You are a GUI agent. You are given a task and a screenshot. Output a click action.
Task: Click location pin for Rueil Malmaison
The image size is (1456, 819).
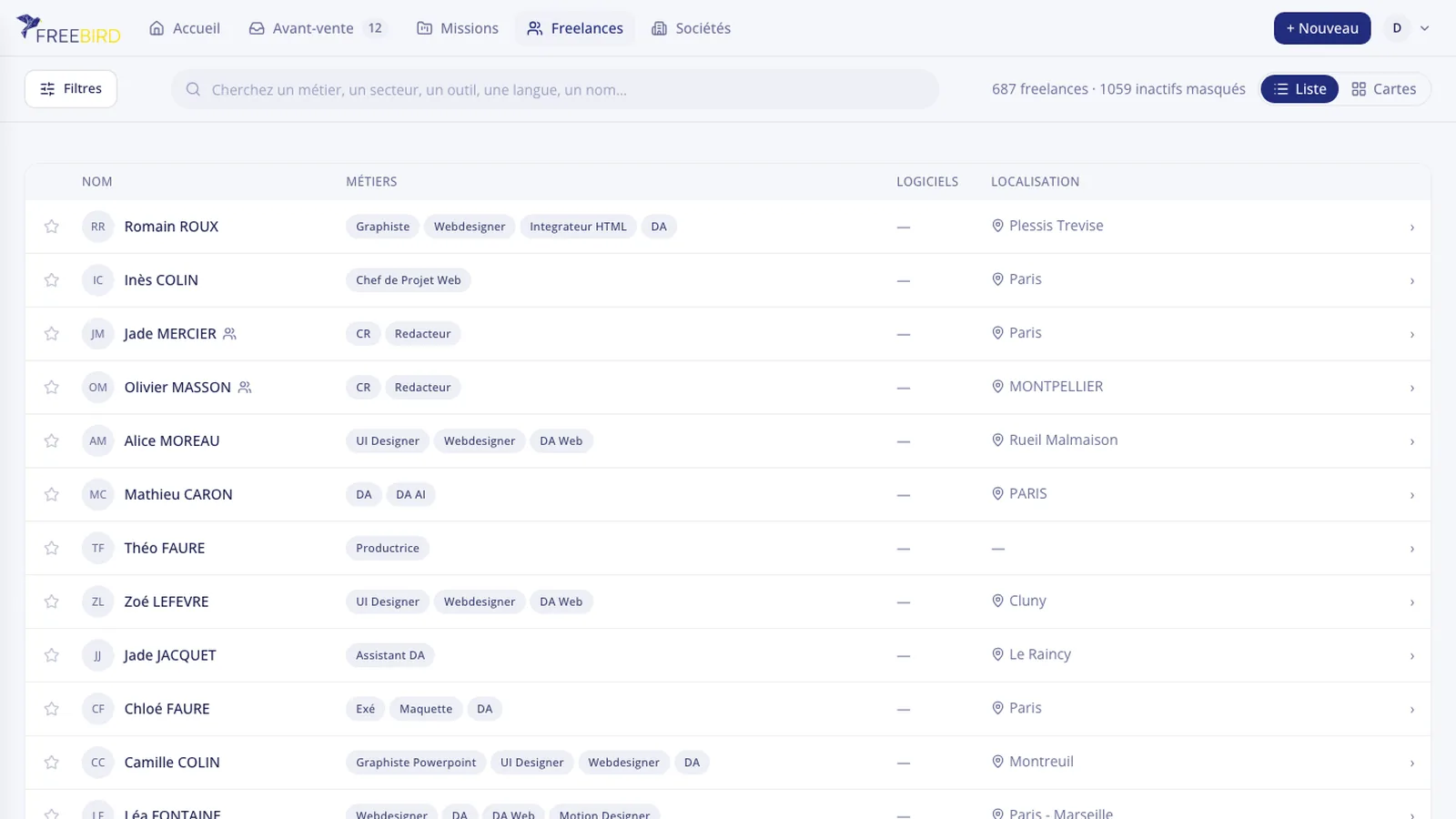[x=997, y=440]
